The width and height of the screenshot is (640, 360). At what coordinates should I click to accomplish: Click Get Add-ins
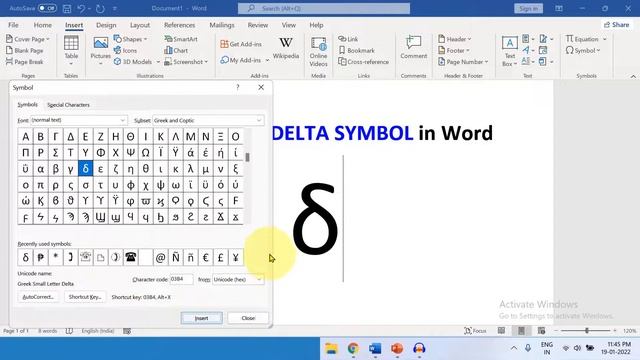coord(241,44)
